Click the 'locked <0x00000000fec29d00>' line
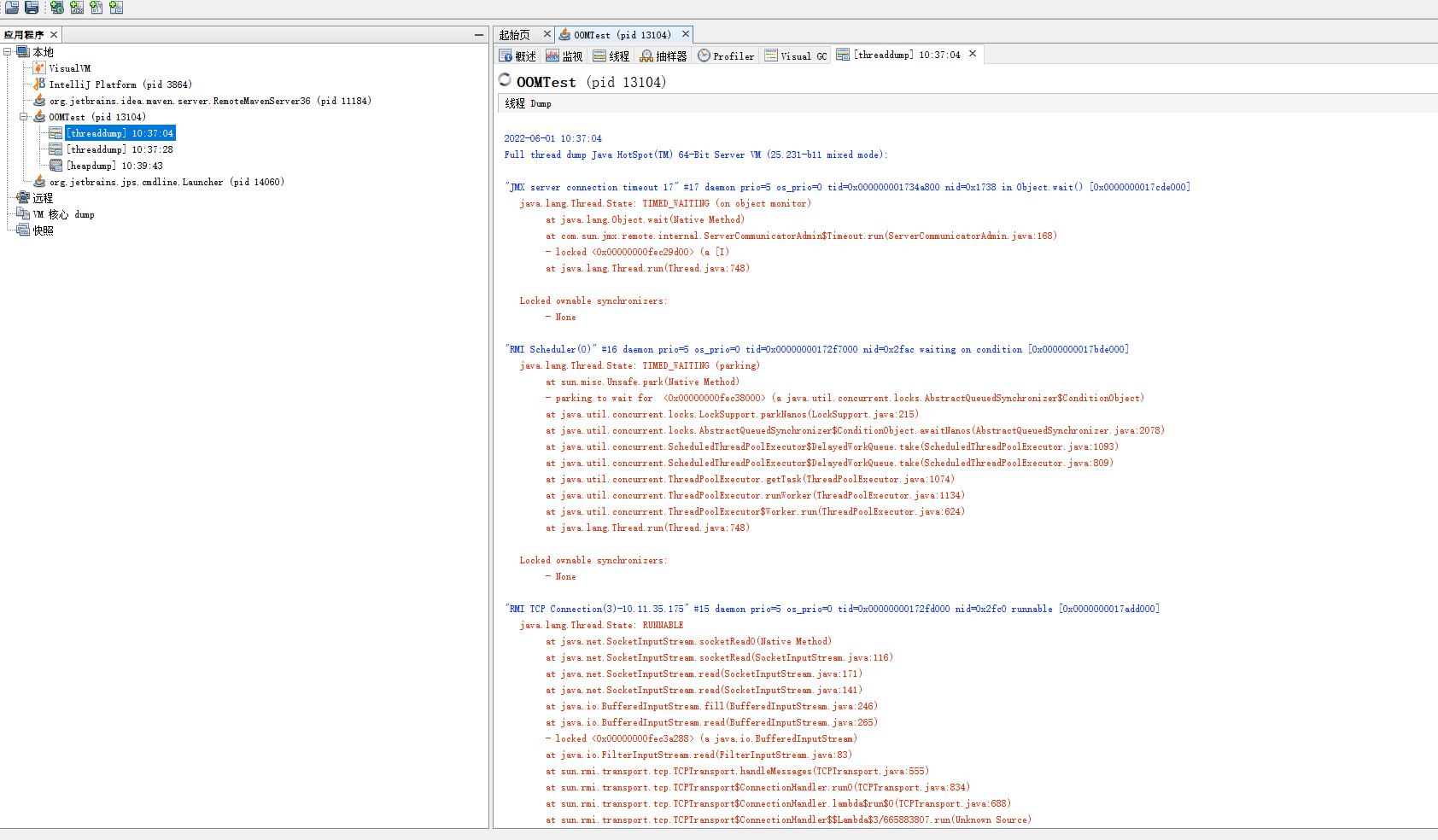 [x=637, y=252]
